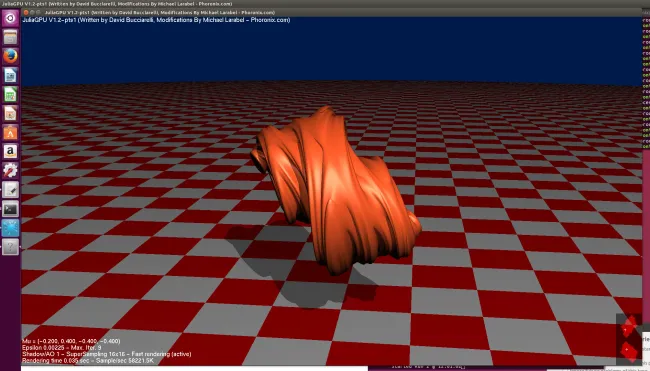Open the Ubuntu Dash search launcher
The width and height of the screenshot is (650, 371).
tap(10, 18)
